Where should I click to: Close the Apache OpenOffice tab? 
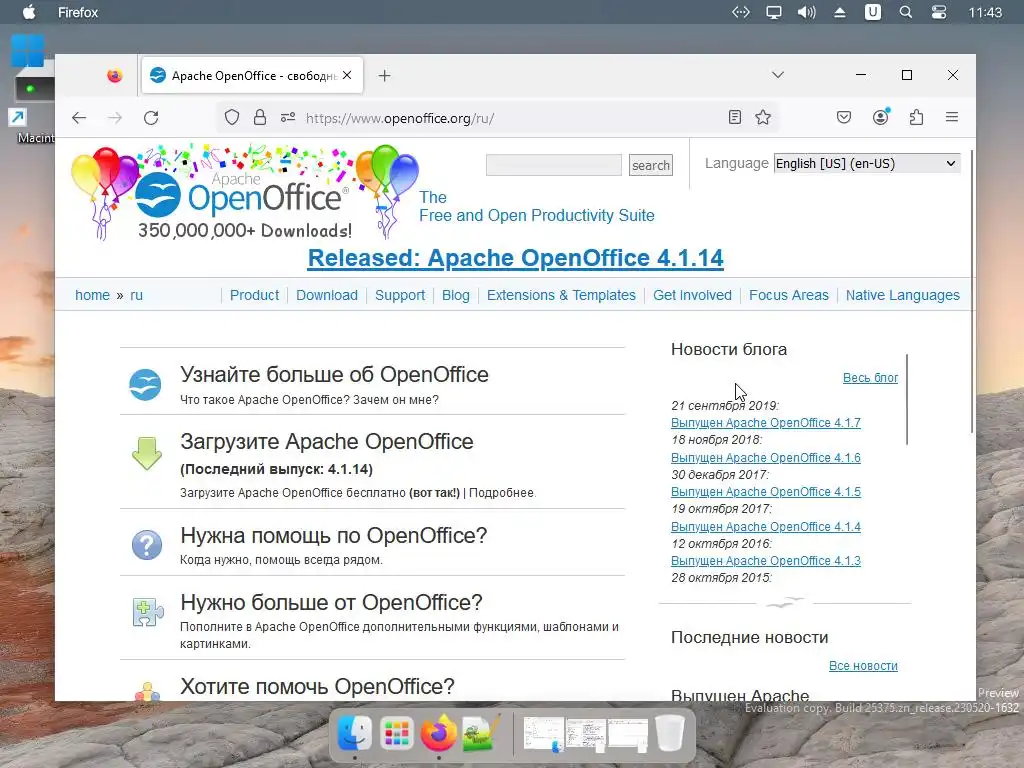click(x=347, y=75)
